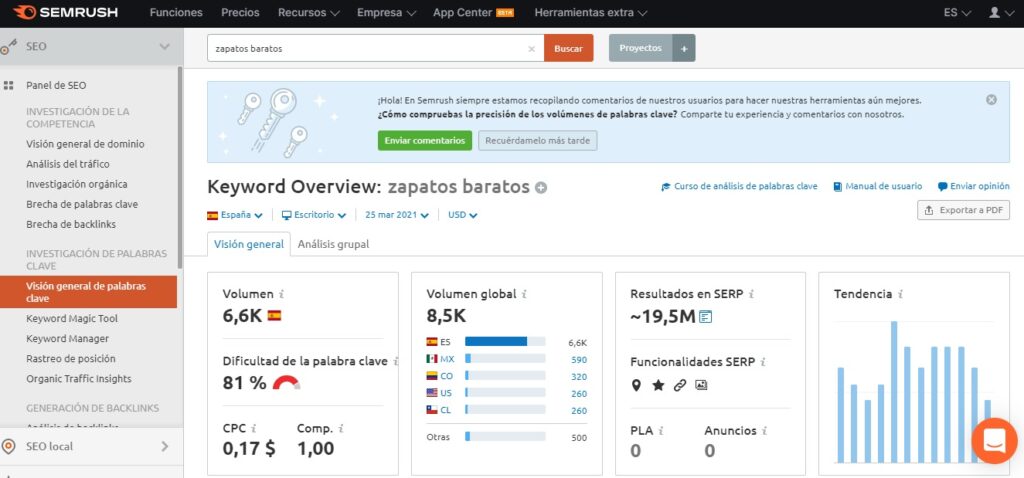Select the Visión general tab
The height and width of the screenshot is (478, 1024).
coord(249,244)
